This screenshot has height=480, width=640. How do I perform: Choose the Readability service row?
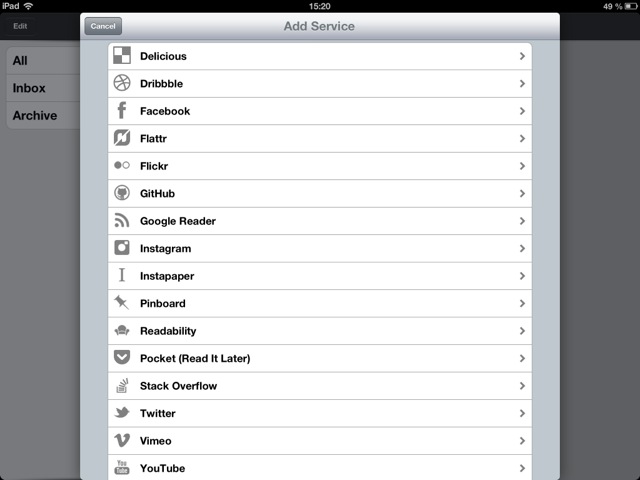tap(320, 331)
